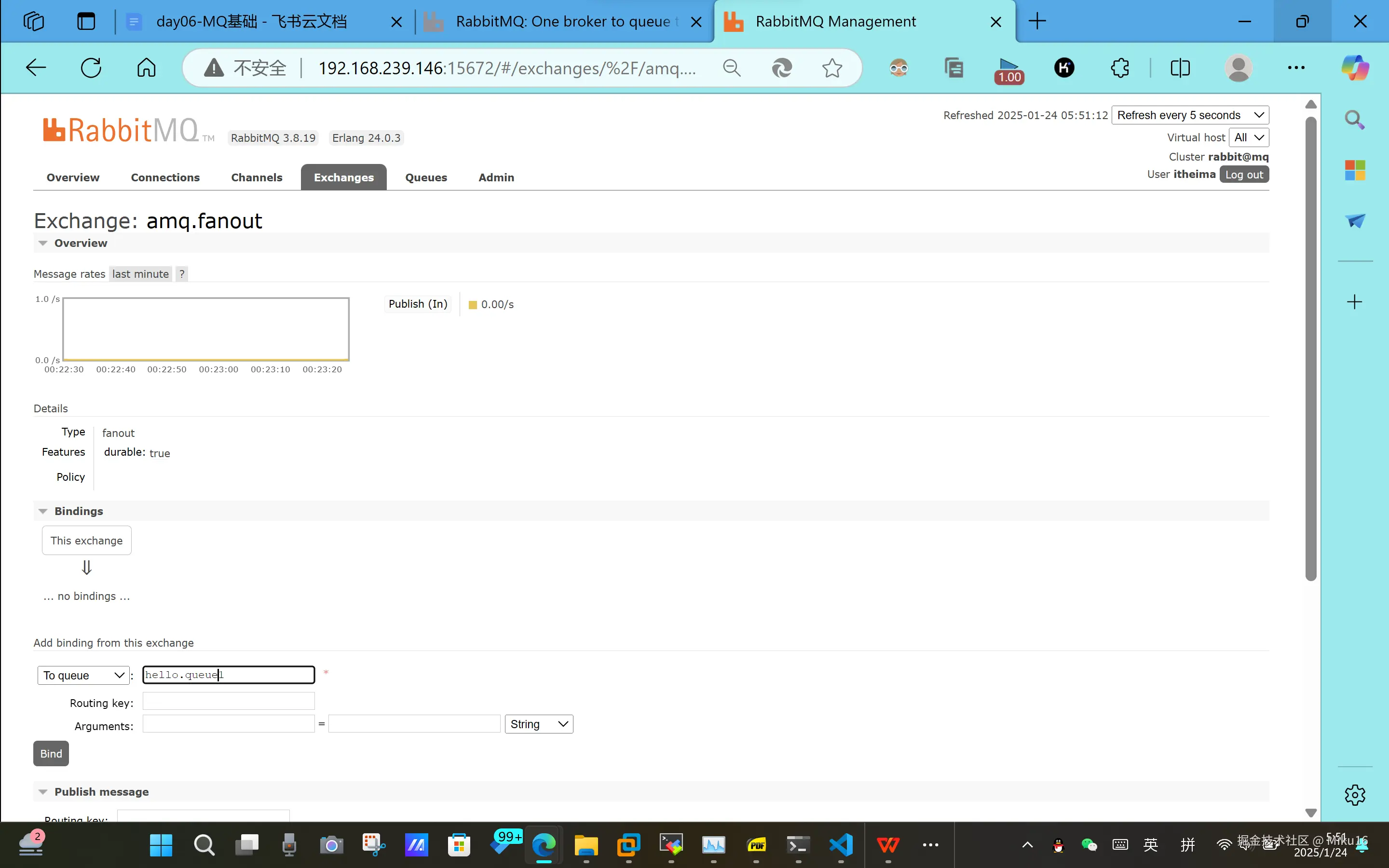Open Visual Studio Code from taskbar
The image size is (1389, 868).
pos(841,844)
